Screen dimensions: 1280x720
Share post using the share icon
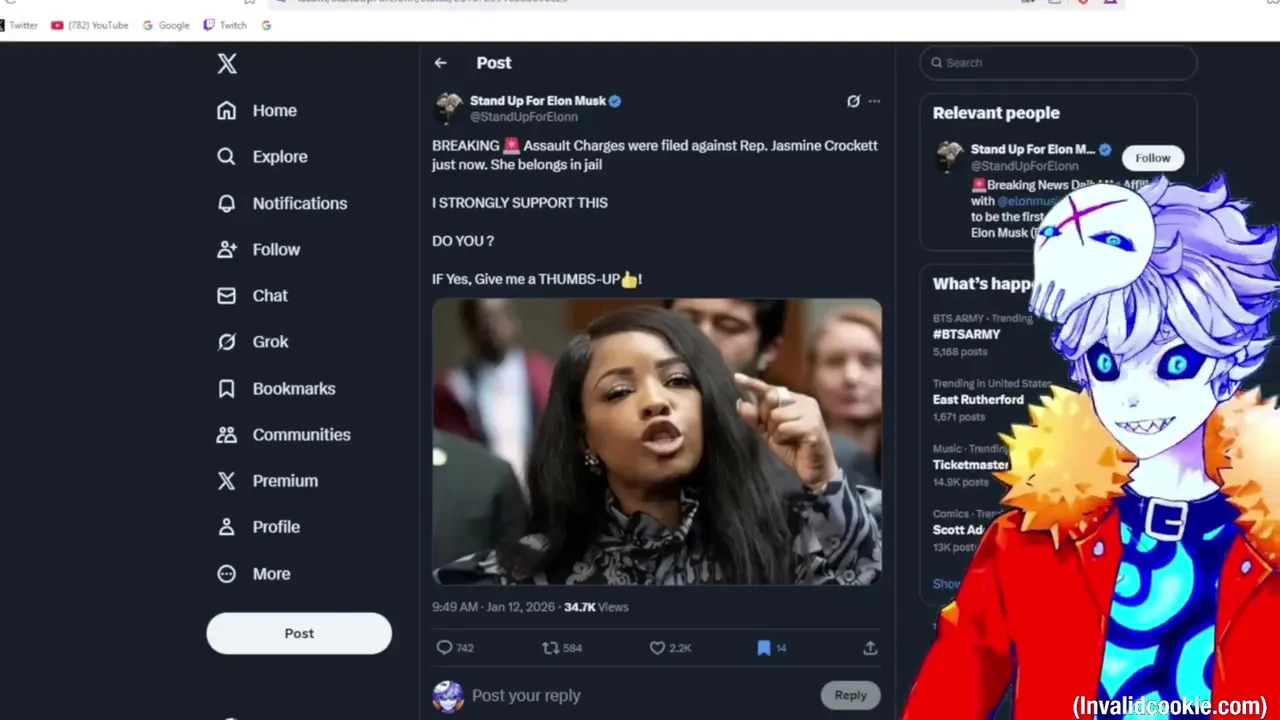coord(870,648)
